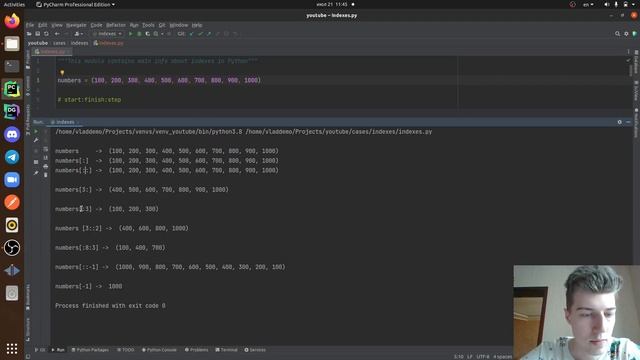This screenshot has height=360, width=640.
Task: Click the youtube breadcrumb
Action: click(38, 43)
